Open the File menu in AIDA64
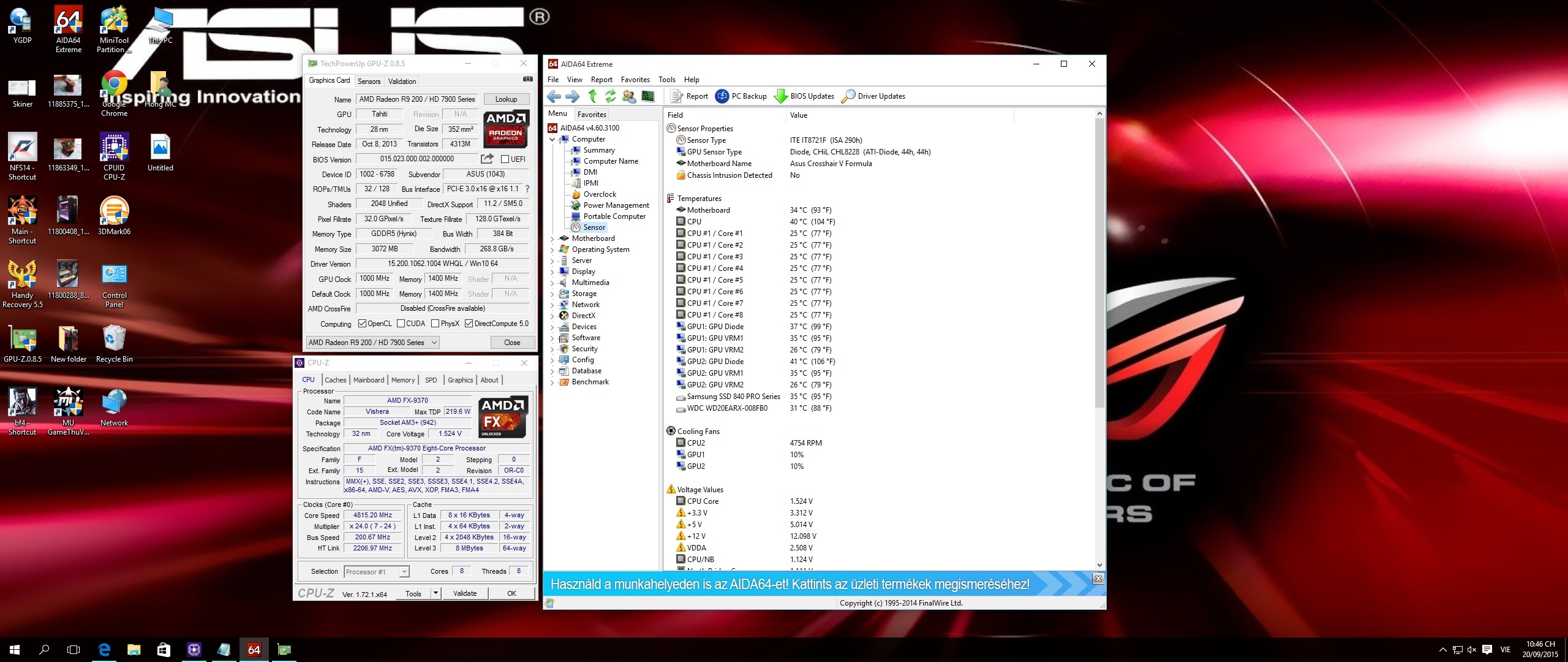1568x662 pixels. [x=553, y=80]
